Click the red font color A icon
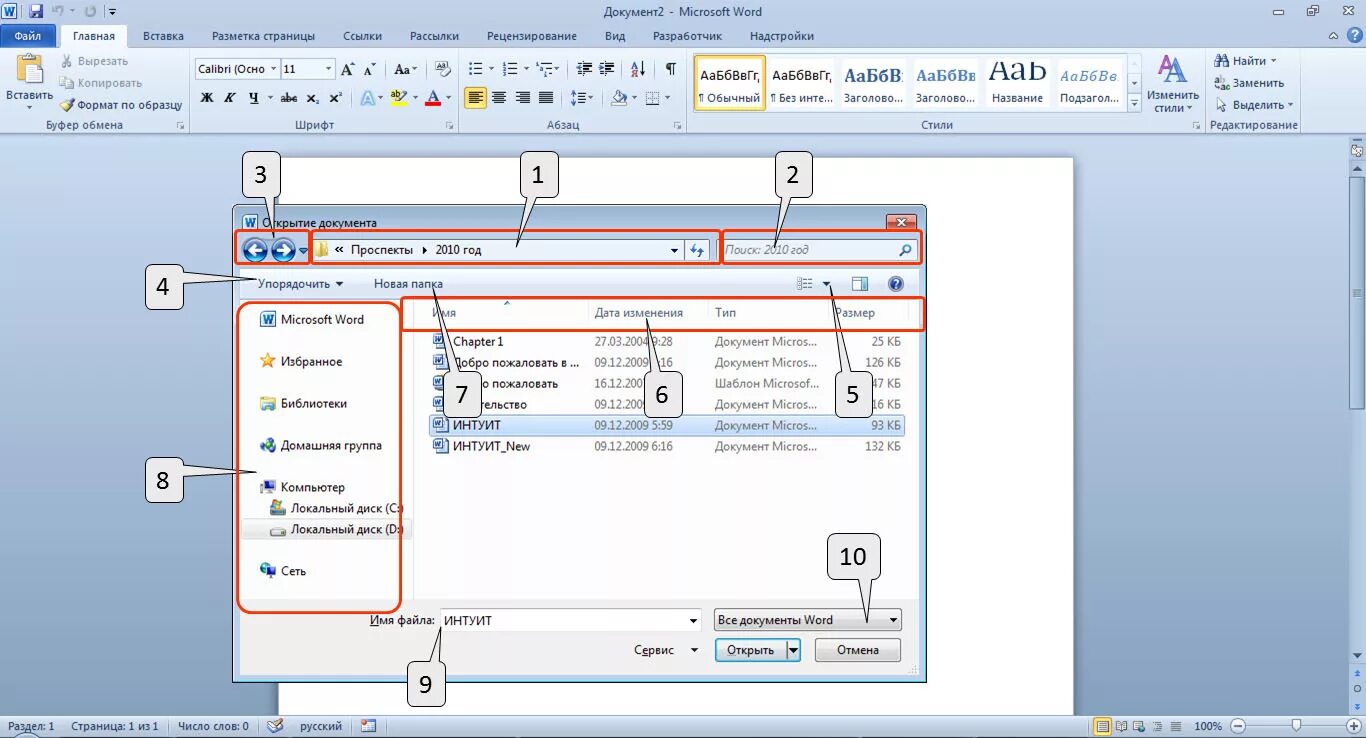This screenshot has width=1366, height=738. click(x=432, y=98)
